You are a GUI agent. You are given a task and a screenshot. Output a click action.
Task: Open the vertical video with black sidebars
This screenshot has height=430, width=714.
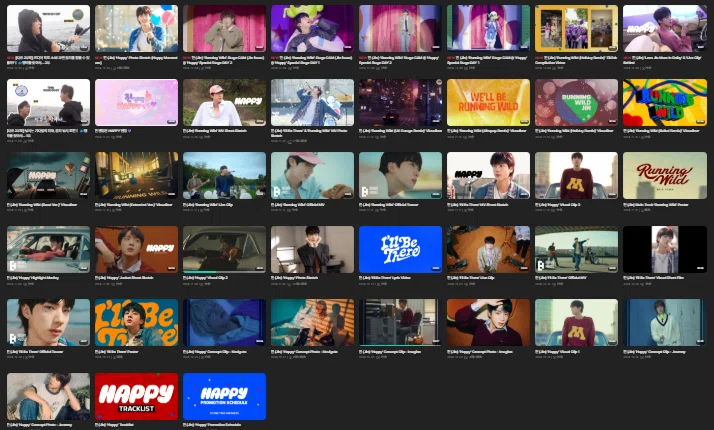665,250
